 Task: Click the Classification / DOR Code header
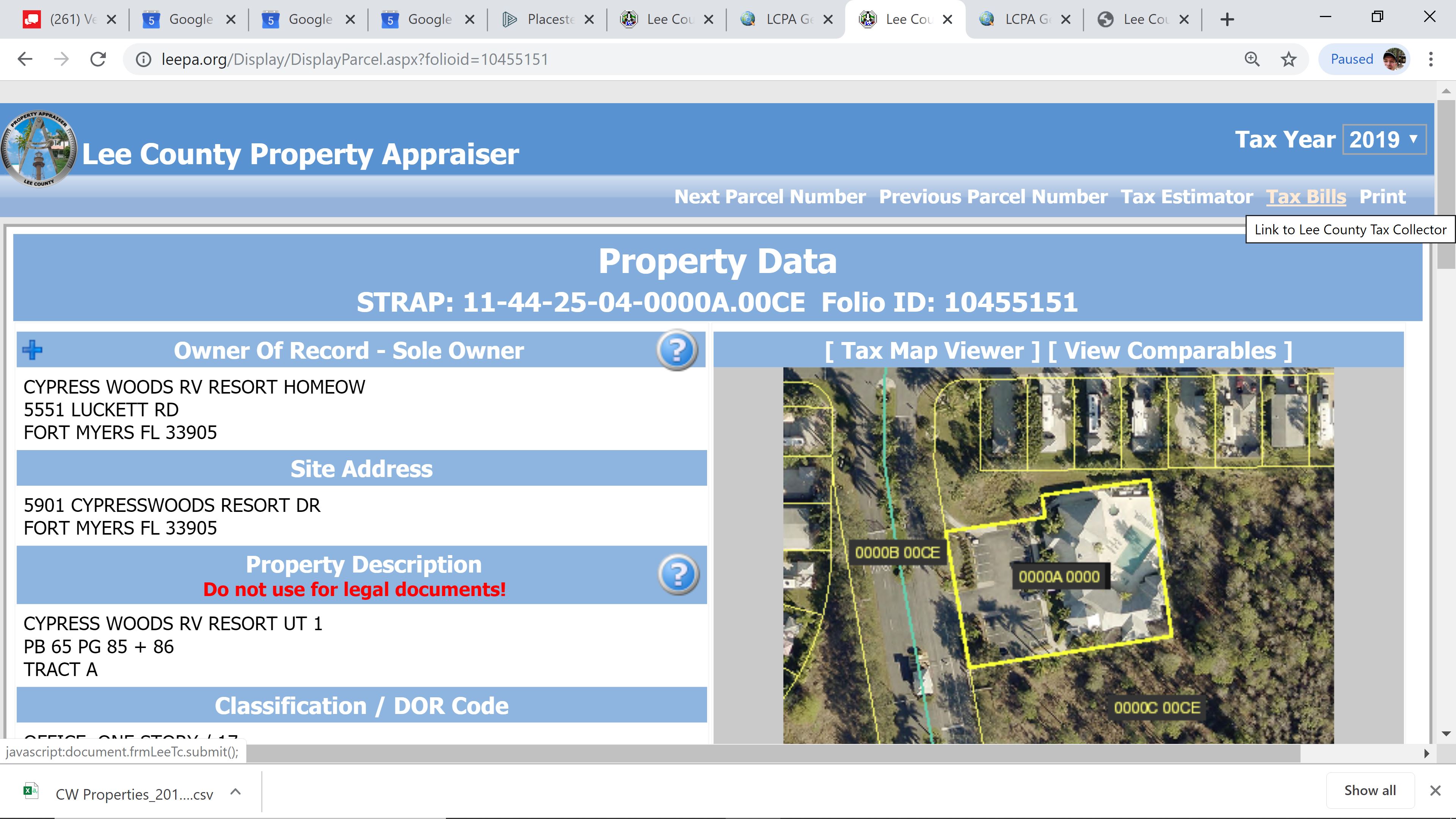click(x=362, y=706)
